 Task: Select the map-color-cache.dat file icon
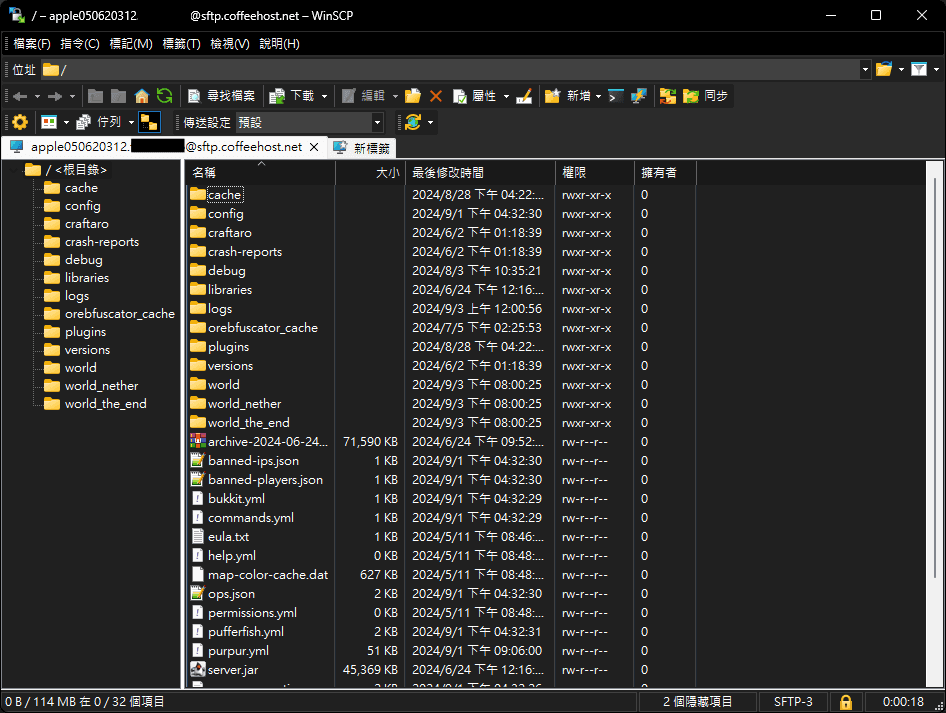pos(198,575)
